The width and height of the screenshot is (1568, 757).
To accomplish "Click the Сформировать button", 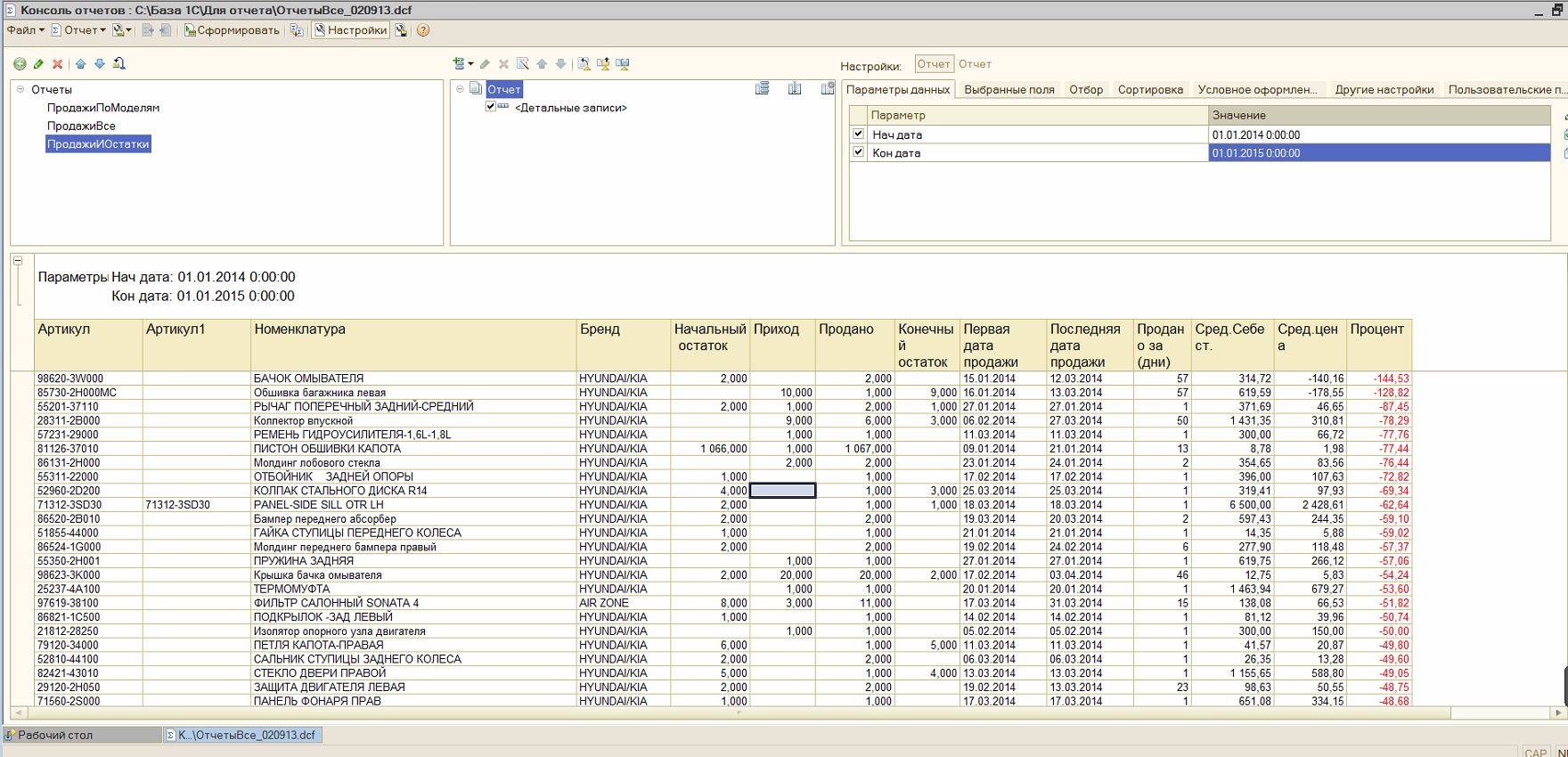I will [x=232, y=30].
